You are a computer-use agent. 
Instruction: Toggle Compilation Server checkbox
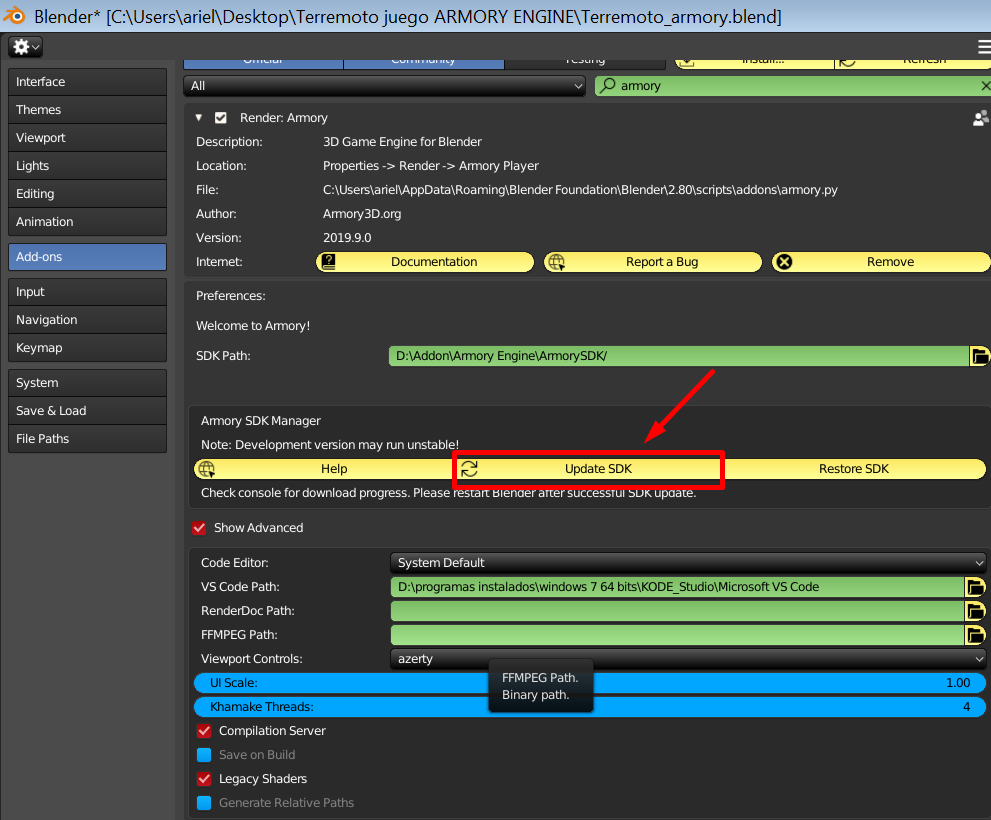(204, 731)
